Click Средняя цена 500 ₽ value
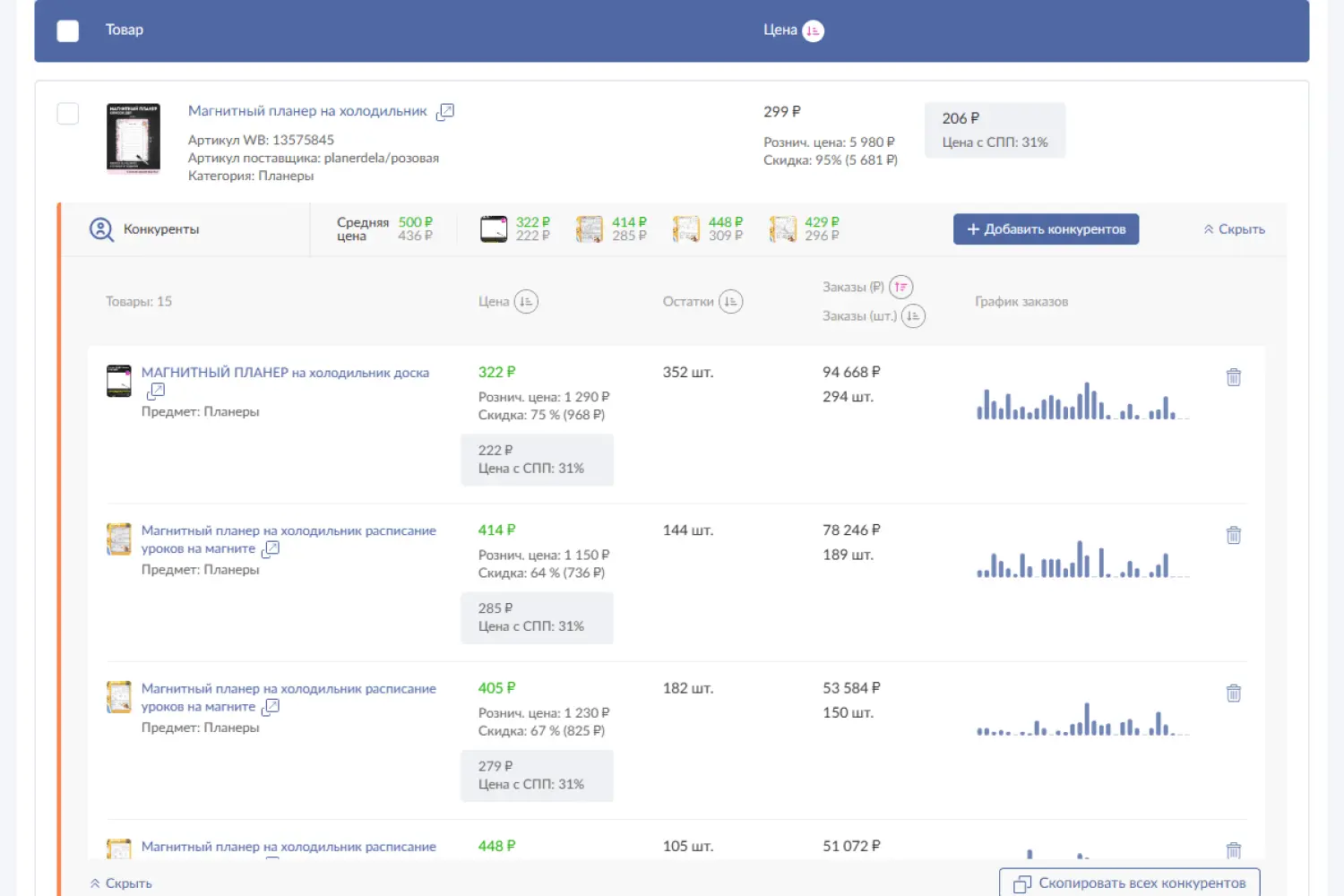 [x=416, y=222]
